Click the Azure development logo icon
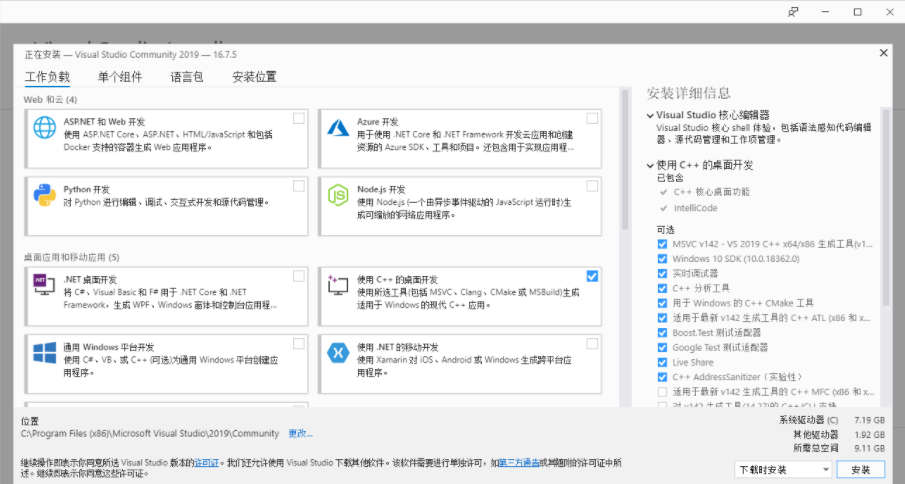Image resolution: width=905 pixels, height=484 pixels. coord(338,127)
